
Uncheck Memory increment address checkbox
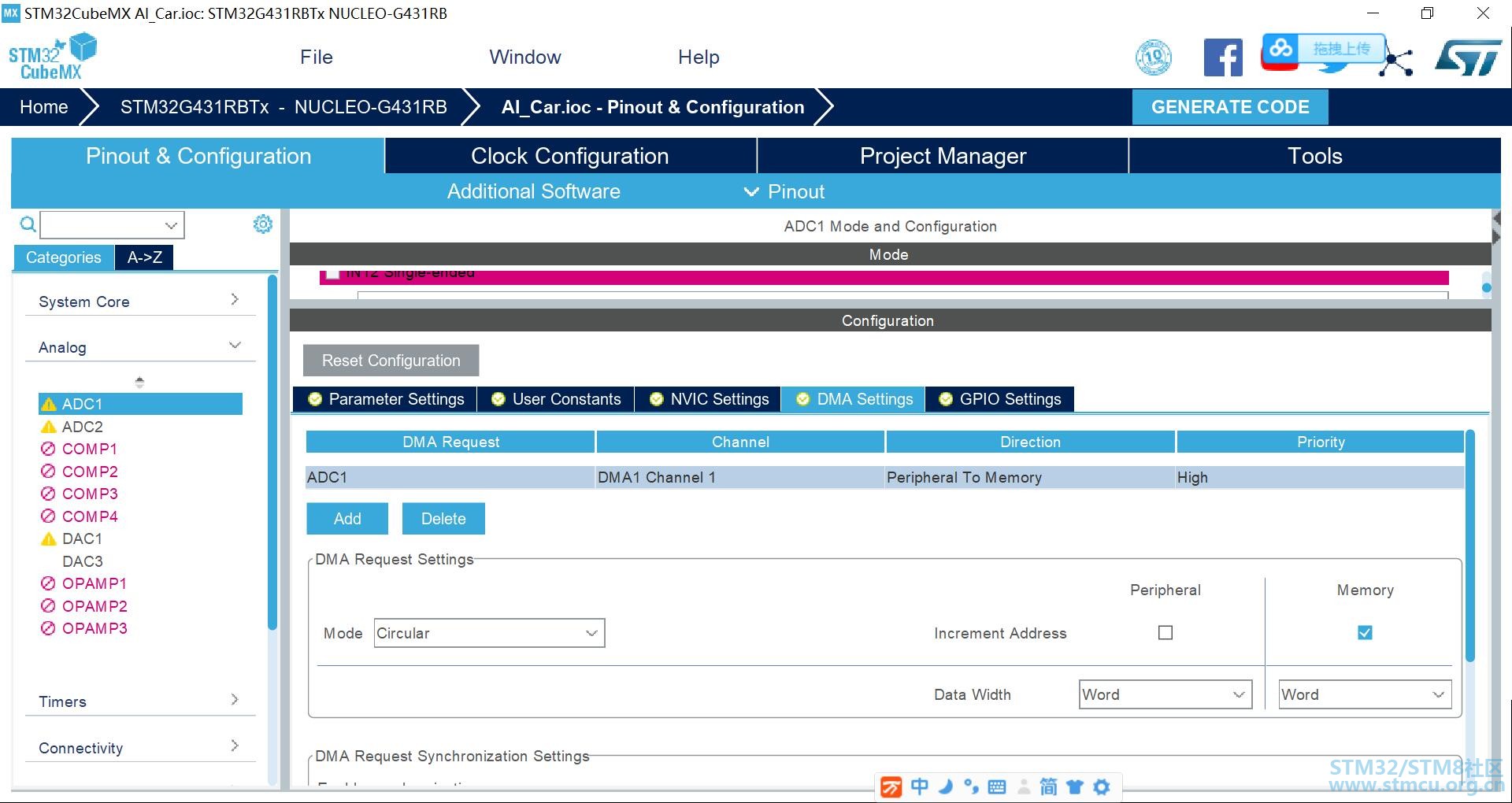(x=1365, y=632)
